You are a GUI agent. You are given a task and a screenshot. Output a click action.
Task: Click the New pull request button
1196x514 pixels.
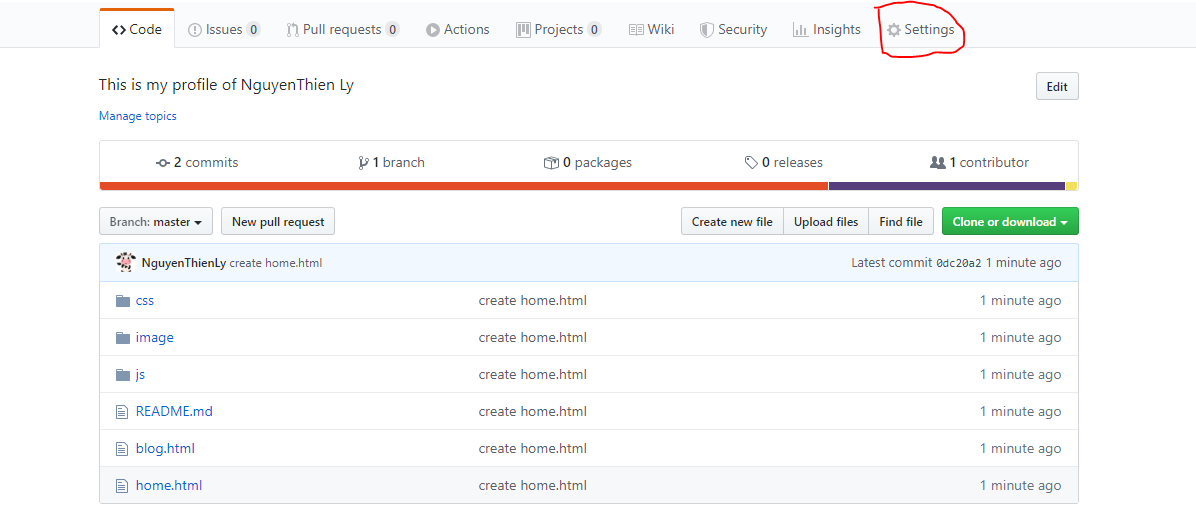(278, 221)
